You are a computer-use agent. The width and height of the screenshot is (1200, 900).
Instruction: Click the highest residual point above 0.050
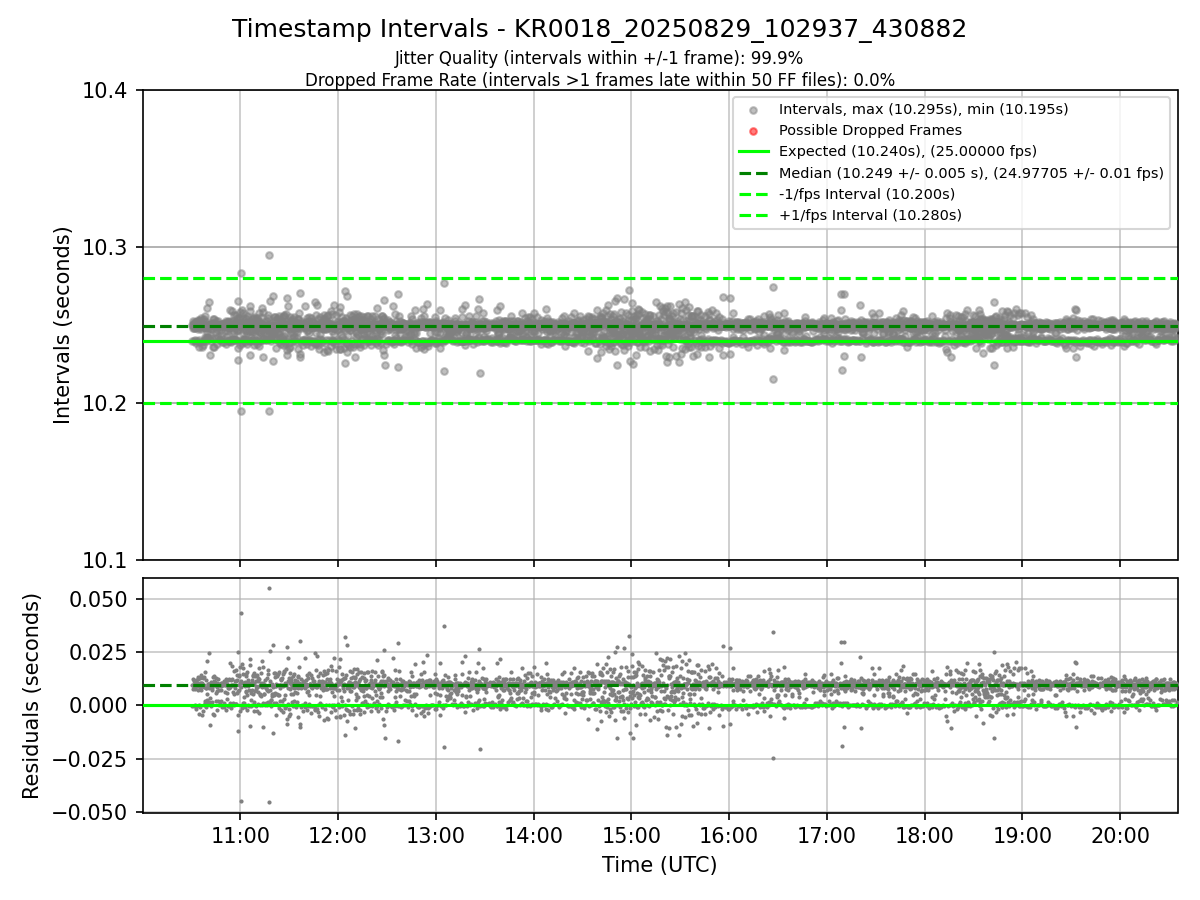pos(269,588)
